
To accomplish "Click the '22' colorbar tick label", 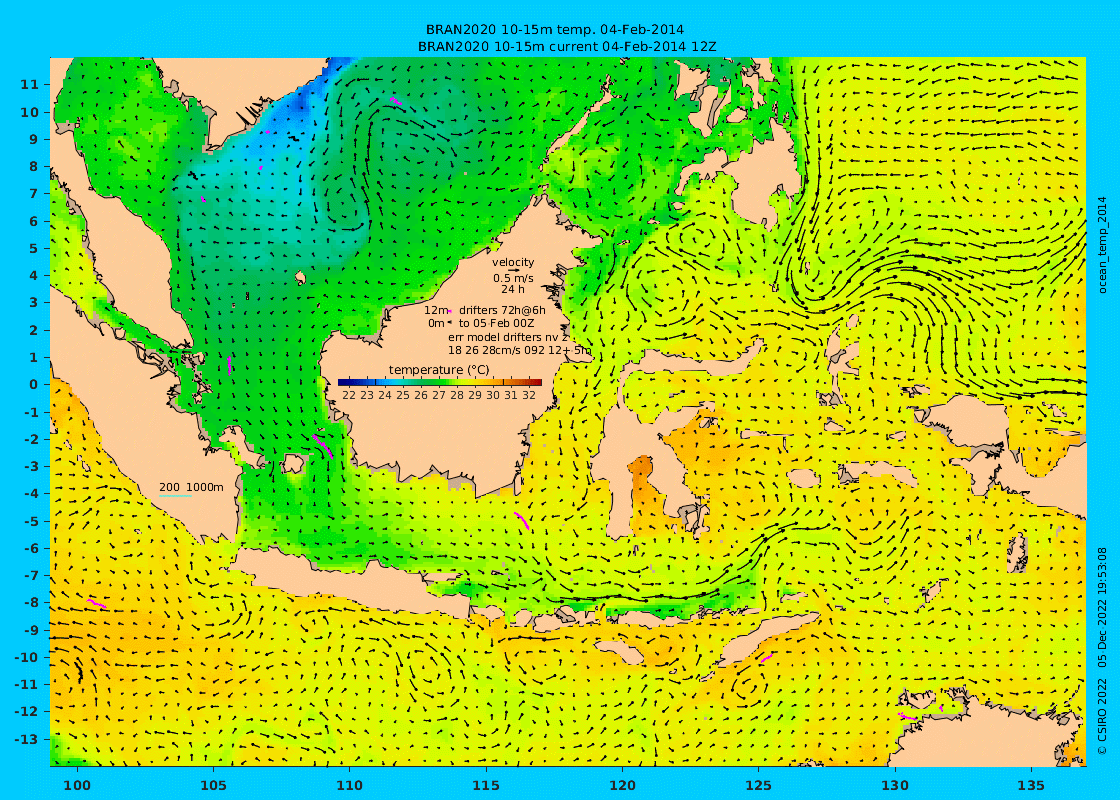I will point(349,395).
